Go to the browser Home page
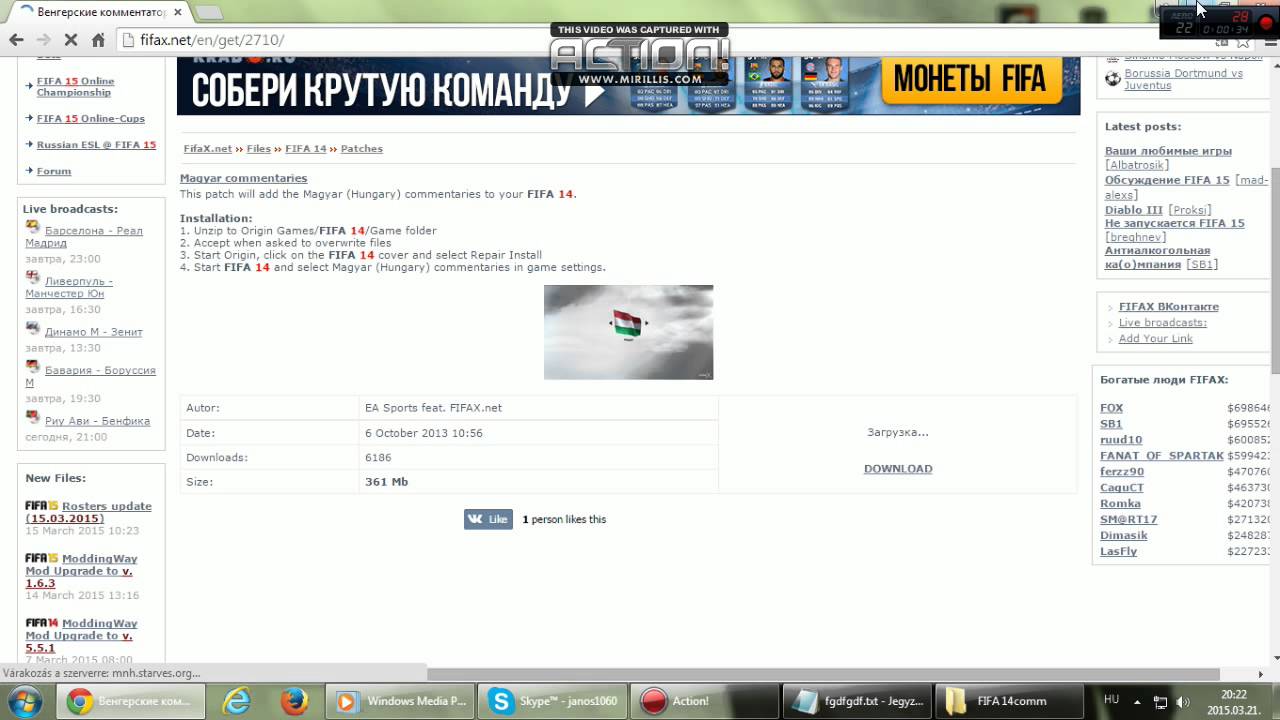The image size is (1280, 720). (98, 40)
